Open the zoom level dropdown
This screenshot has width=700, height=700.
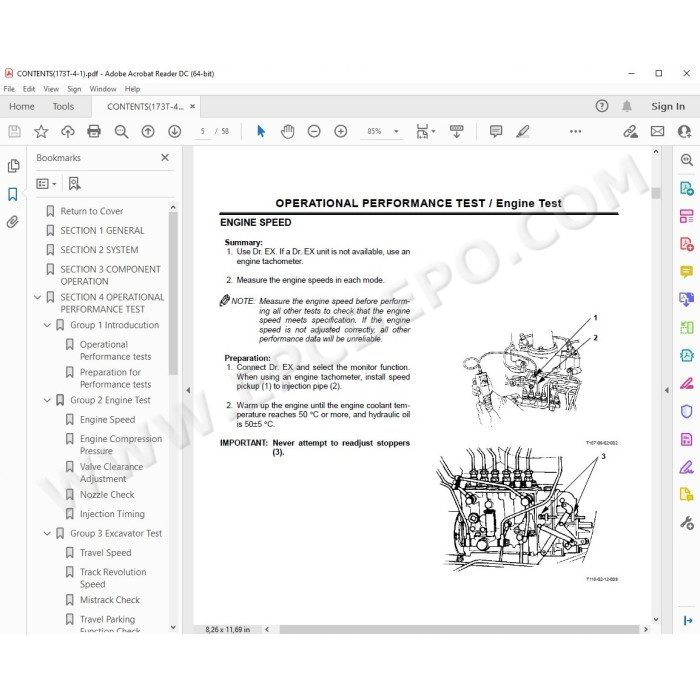396,131
